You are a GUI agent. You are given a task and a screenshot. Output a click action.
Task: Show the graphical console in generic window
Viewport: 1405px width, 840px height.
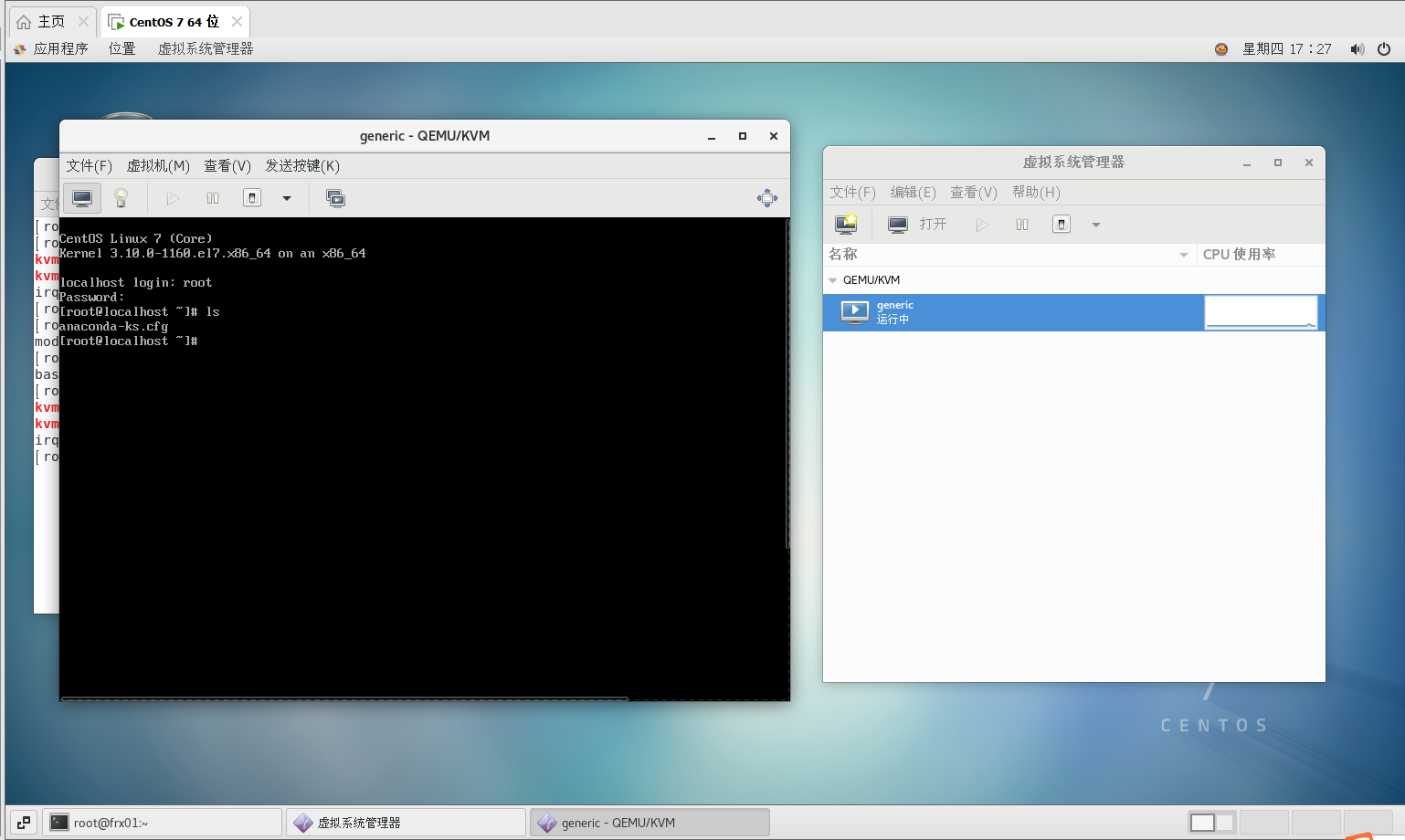82,198
